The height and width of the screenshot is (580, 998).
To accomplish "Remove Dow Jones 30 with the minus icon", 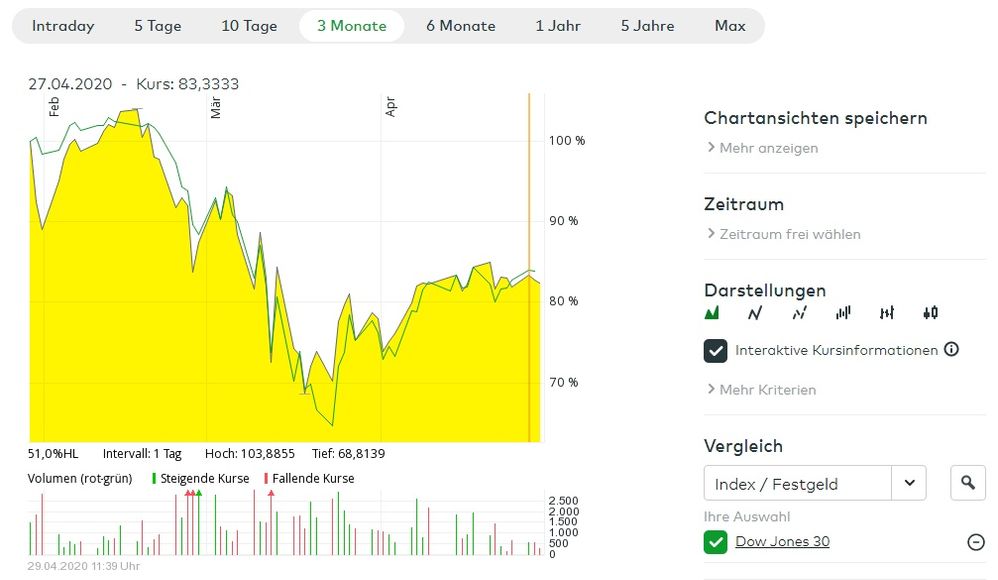I will click(976, 542).
